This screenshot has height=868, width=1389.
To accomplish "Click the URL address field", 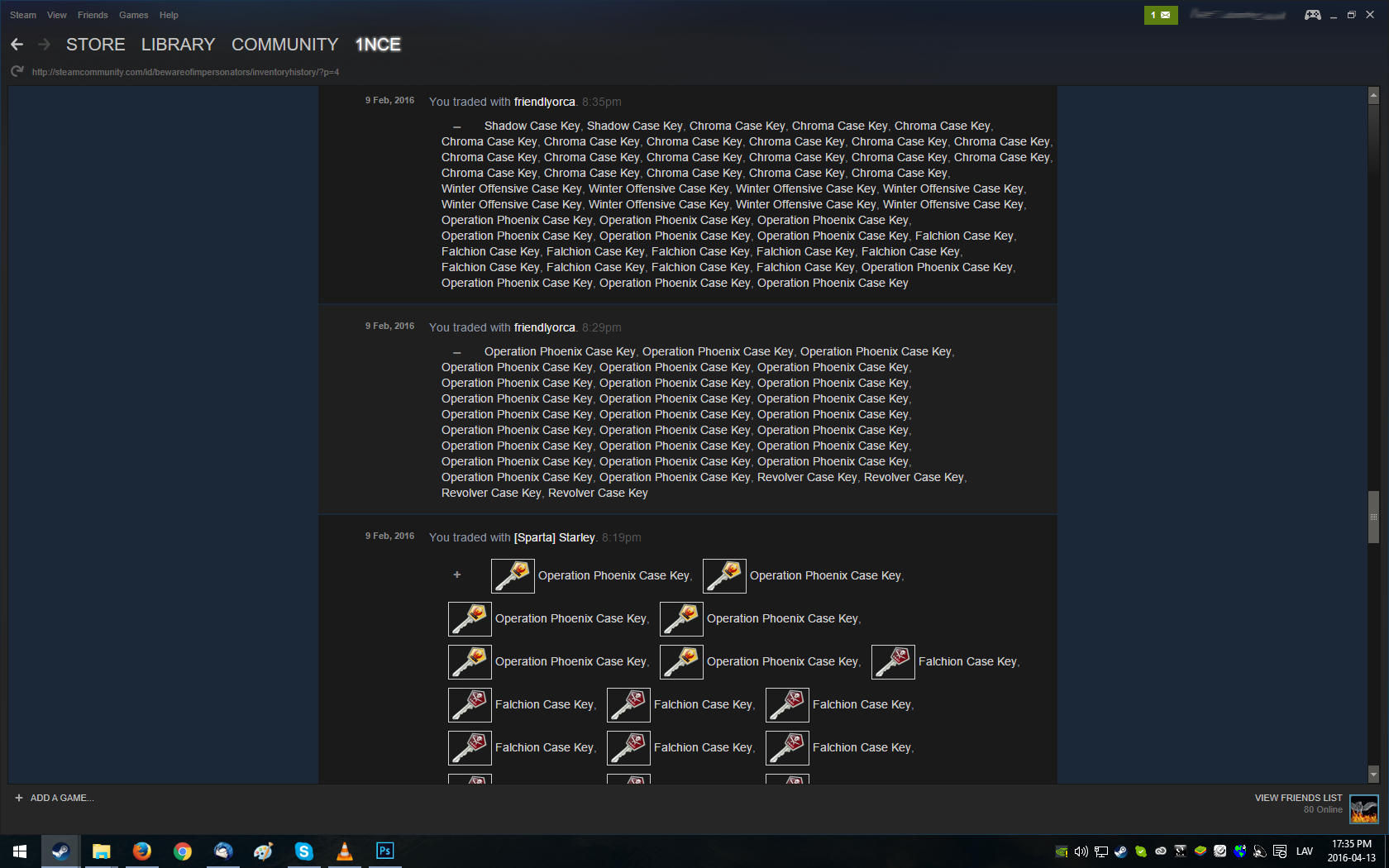I will (x=185, y=72).
